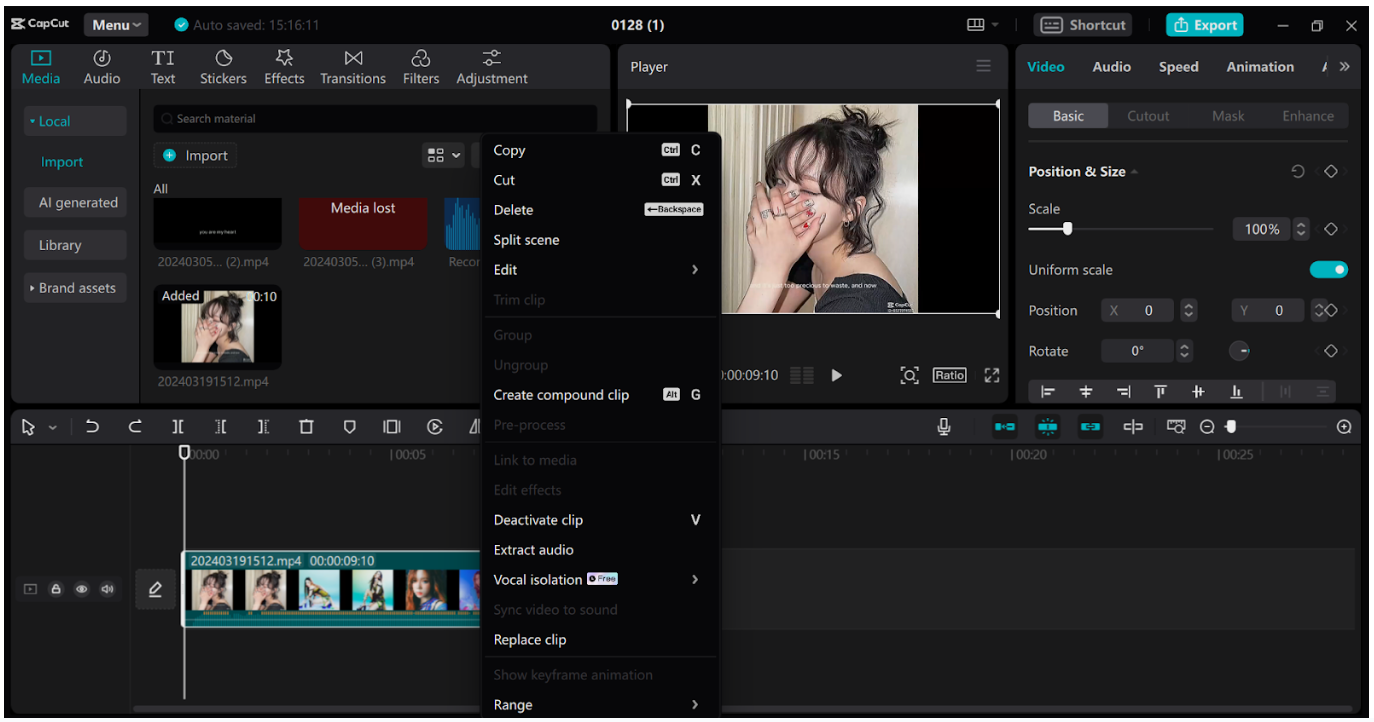Select the Transitions panel icon
This screenshot has height=722, width=1374.
tap(352, 66)
